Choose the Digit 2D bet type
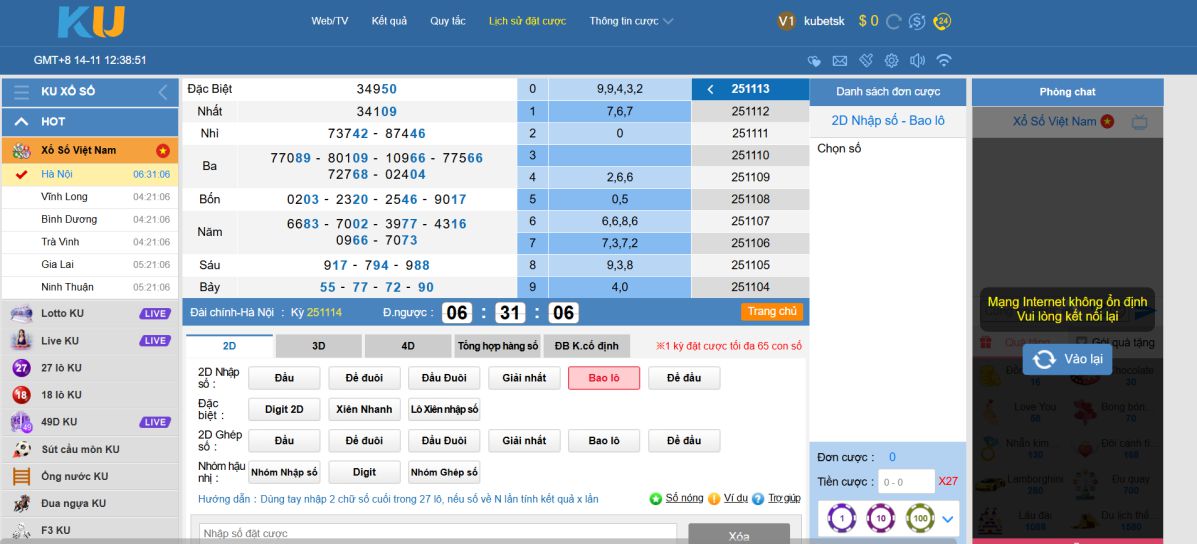This screenshot has width=1197, height=544. click(284, 409)
